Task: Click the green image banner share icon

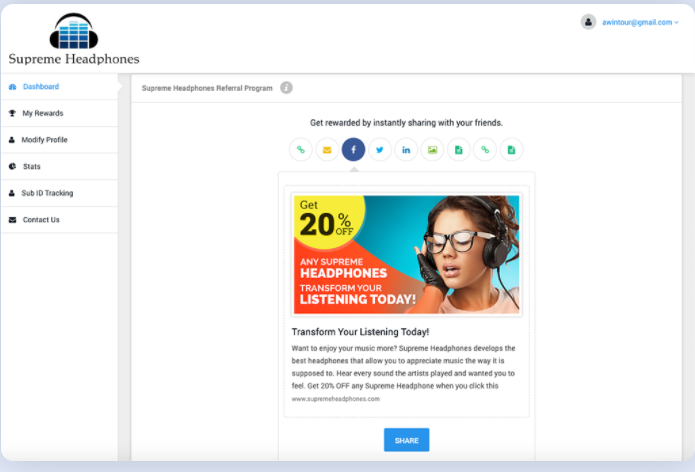Action: 432,150
